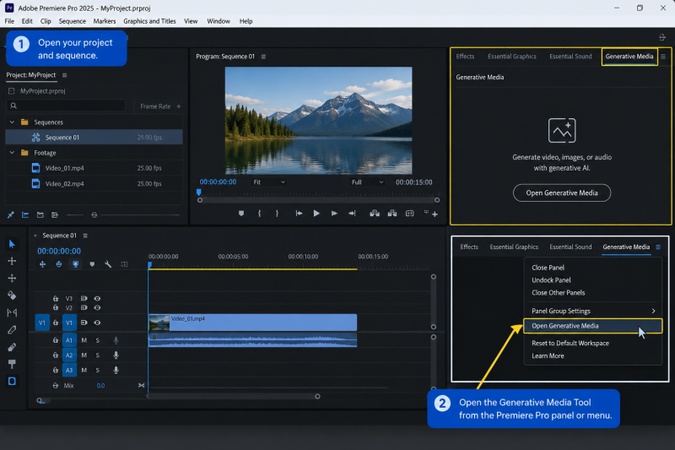Choose Close Panel from the context menu
Viewport: 675px width, 450px height.
click(548, 267)
